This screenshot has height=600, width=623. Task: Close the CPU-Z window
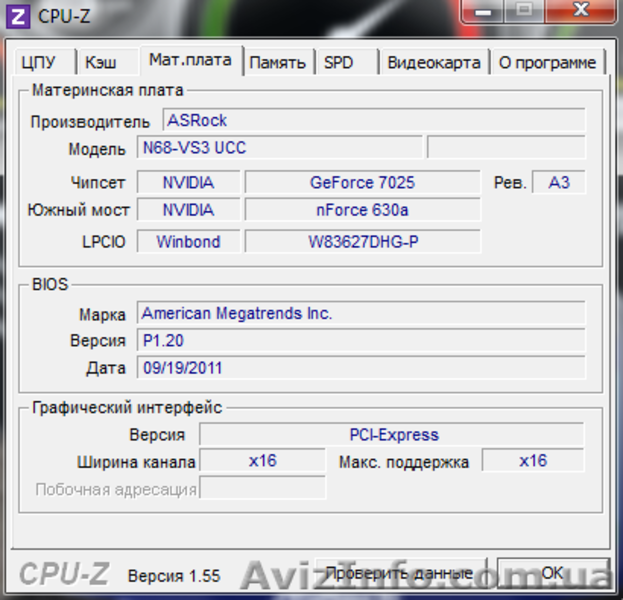[582, 12]
